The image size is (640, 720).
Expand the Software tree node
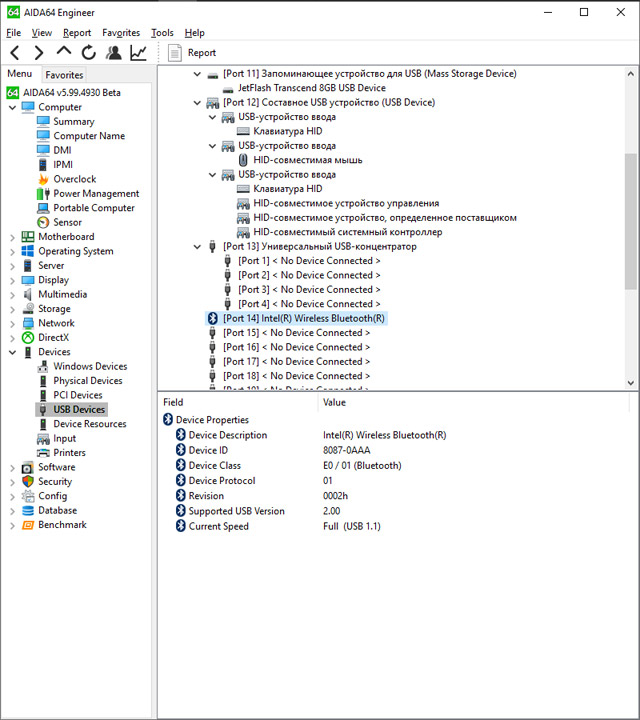pos(12,468)
